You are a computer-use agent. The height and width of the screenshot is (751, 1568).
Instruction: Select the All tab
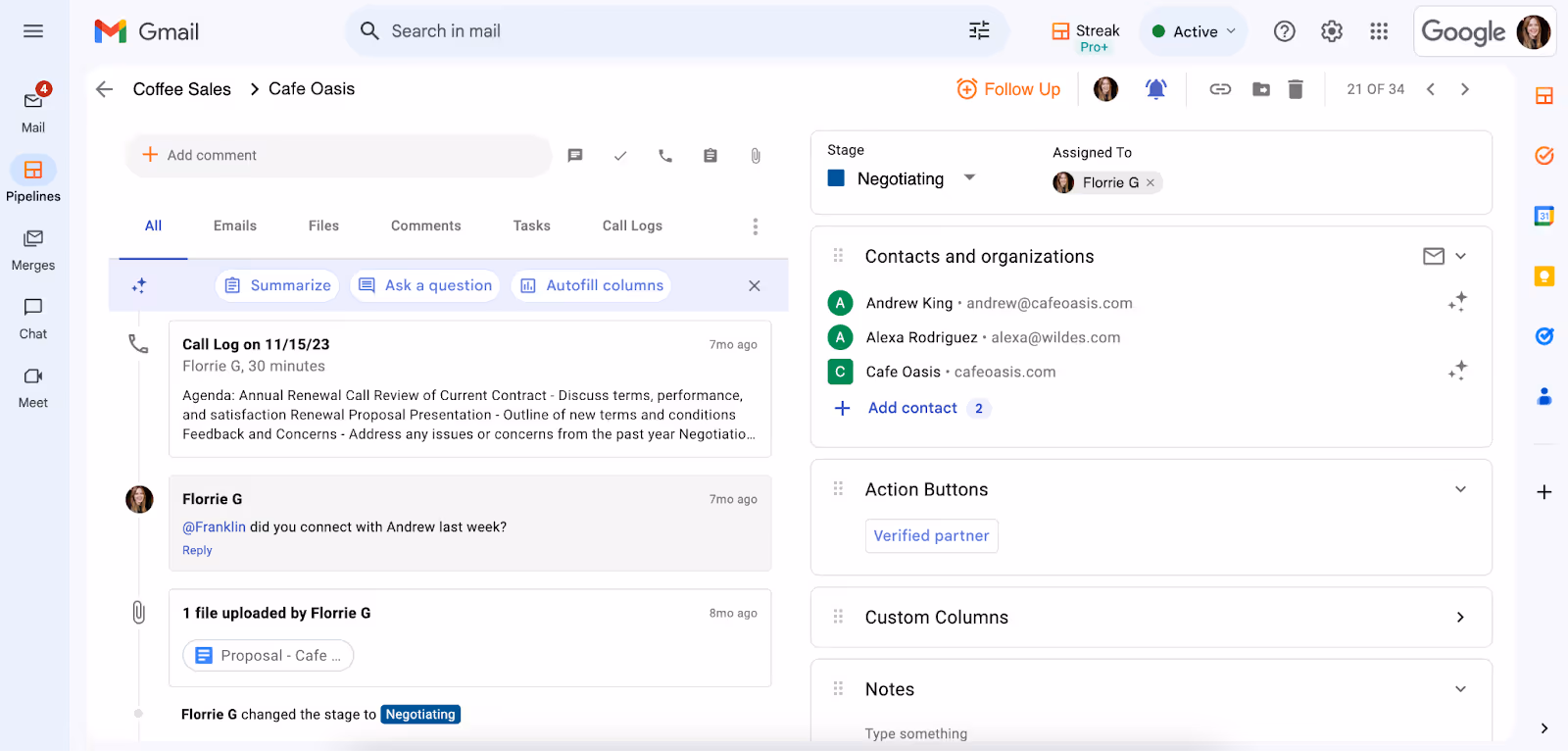153,225
